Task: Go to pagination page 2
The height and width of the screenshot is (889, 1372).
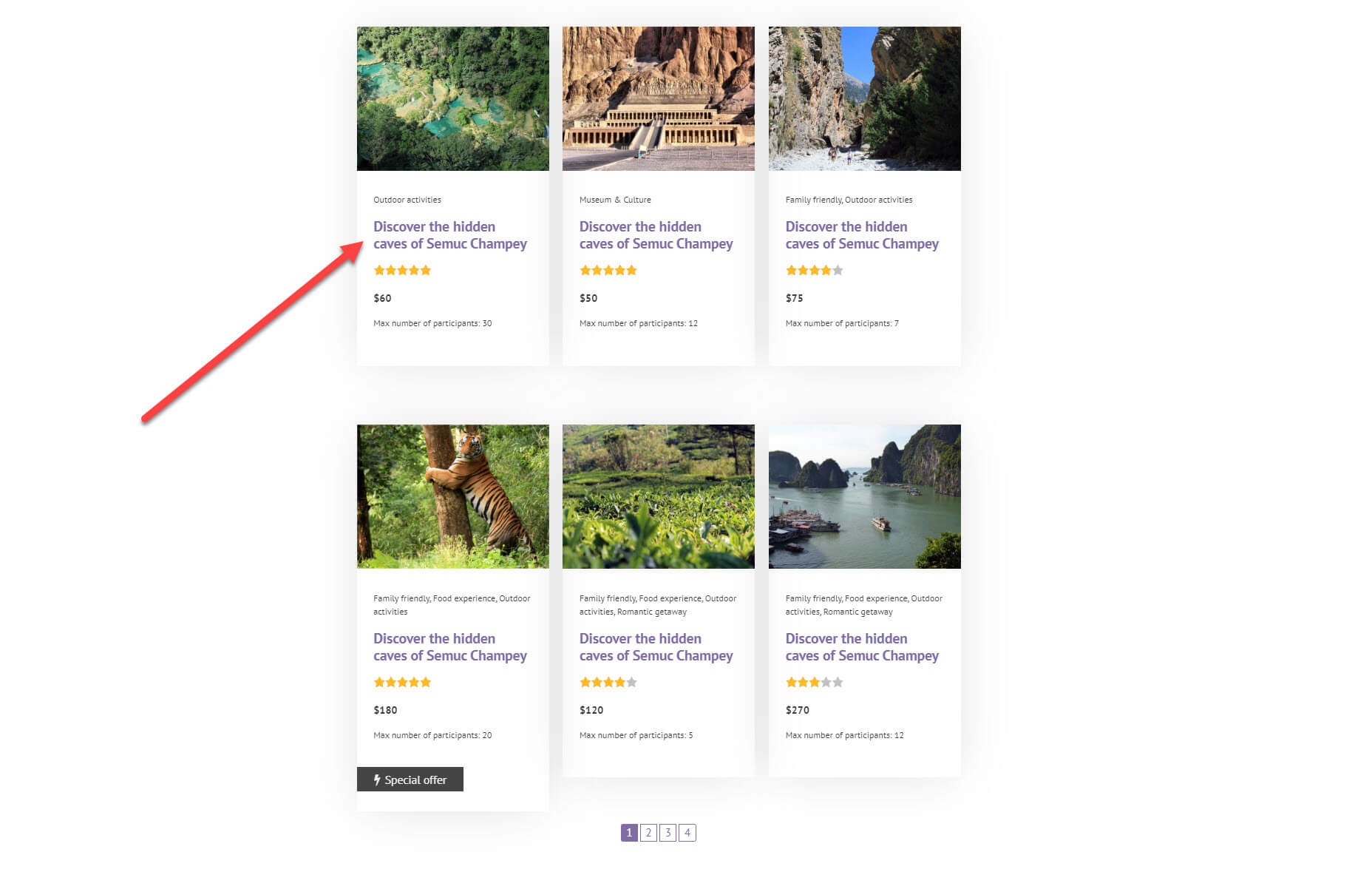Action: click(x=648, y=833)
